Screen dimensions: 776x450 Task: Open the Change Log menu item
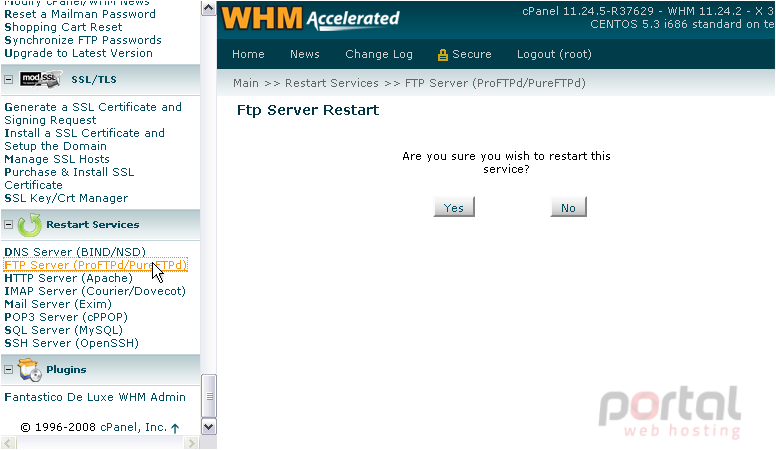pyautogui.click(x=379, y=54)
